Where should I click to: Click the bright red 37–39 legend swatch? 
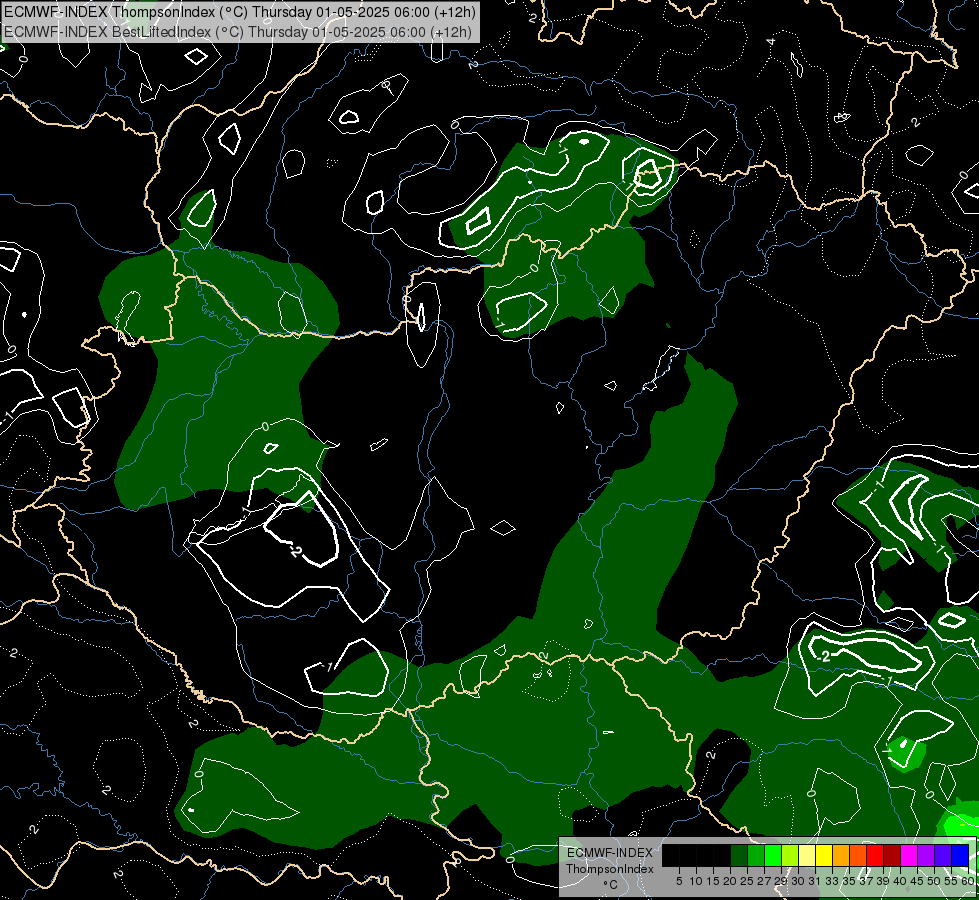875,855
